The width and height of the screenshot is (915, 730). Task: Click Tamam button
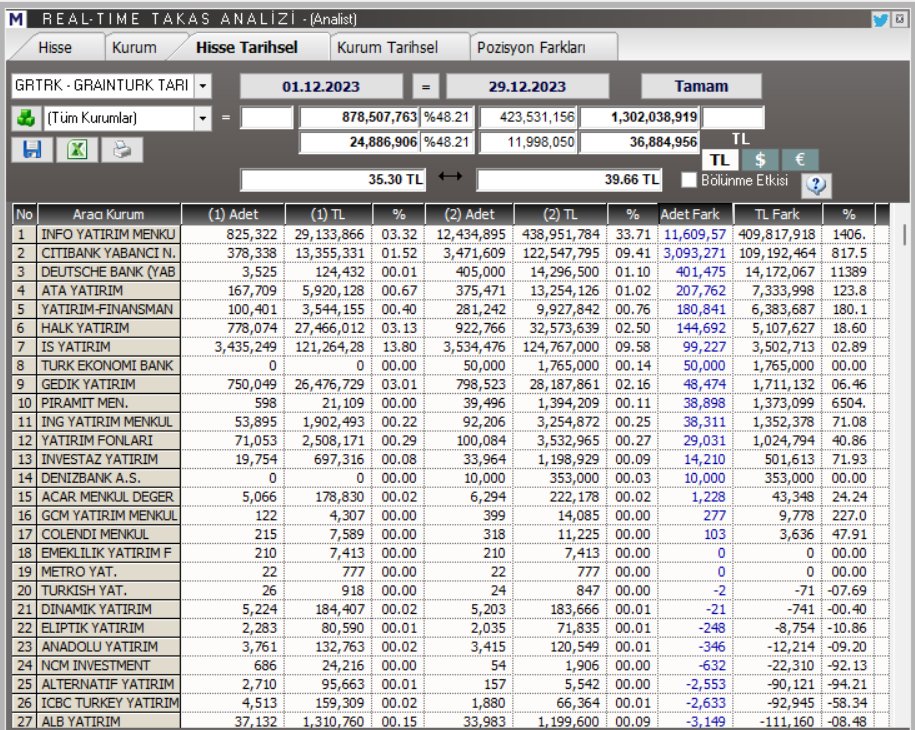(x=701, y=86)
